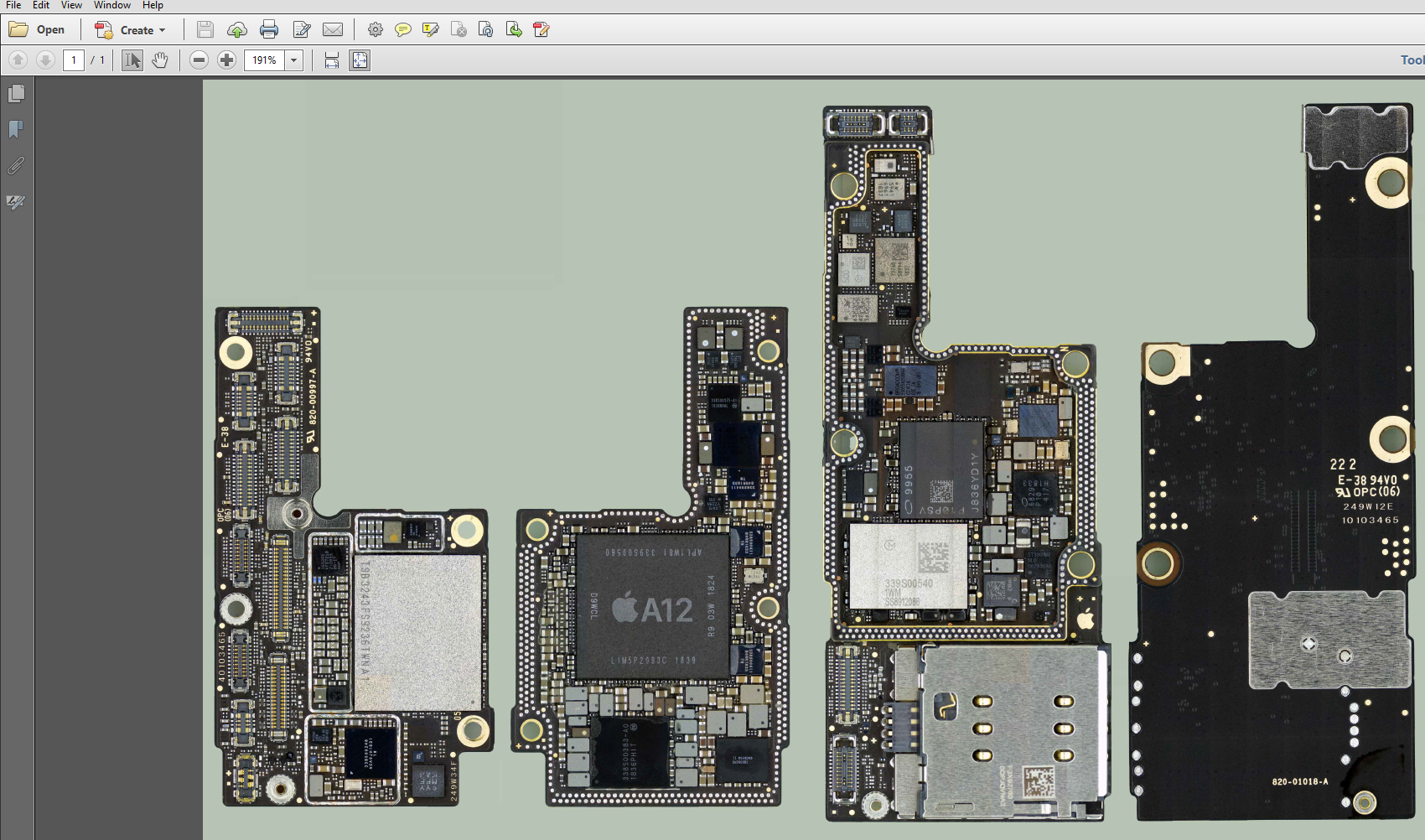This screenshot has height=840, width=1425.
Task: Click the zoom in plus button
Action: 226,60
